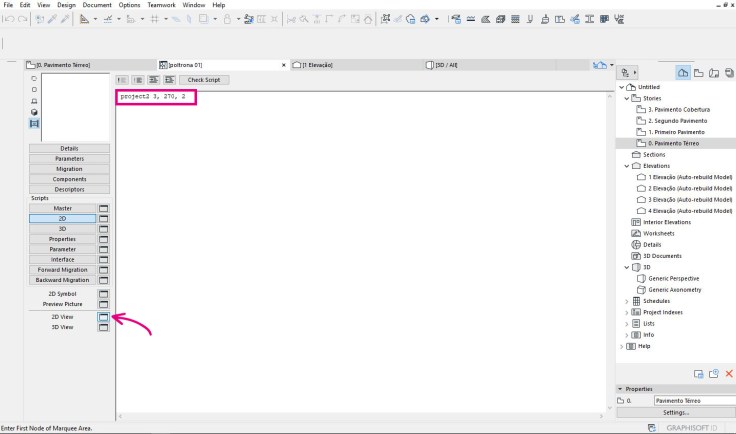This screenshot has height=434, width=736.
Task: Open 3D View in separate window
Action: click(103, 327)
